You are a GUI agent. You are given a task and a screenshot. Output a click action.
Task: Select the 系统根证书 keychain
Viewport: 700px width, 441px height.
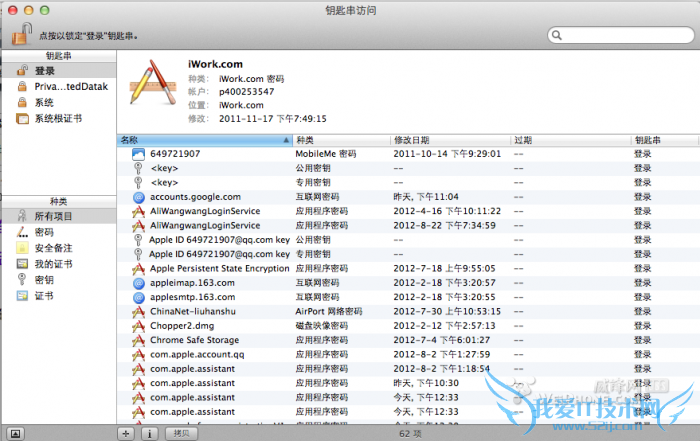pos(59,119)
